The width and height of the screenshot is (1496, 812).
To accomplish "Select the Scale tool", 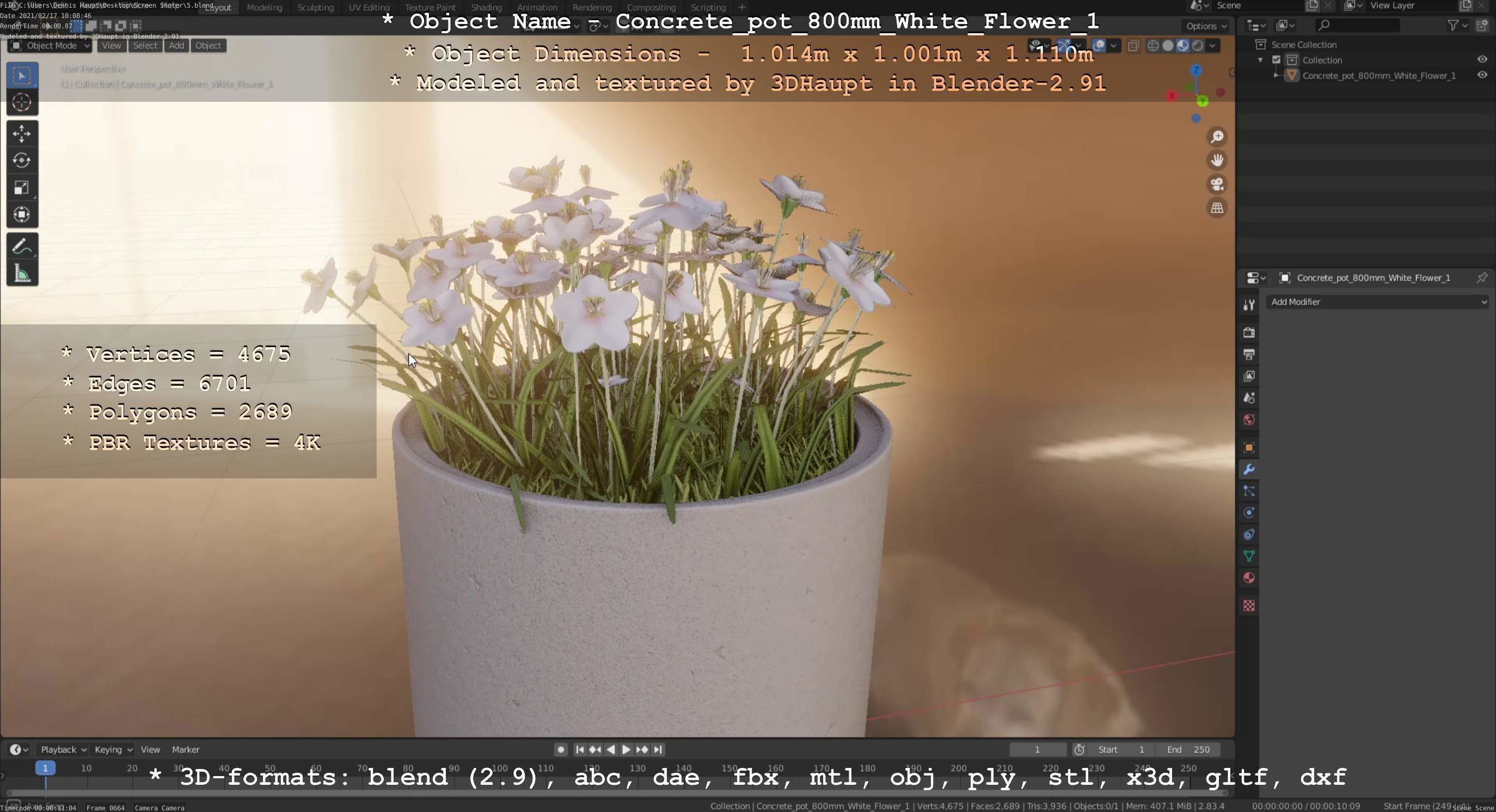I will (22, 187).
